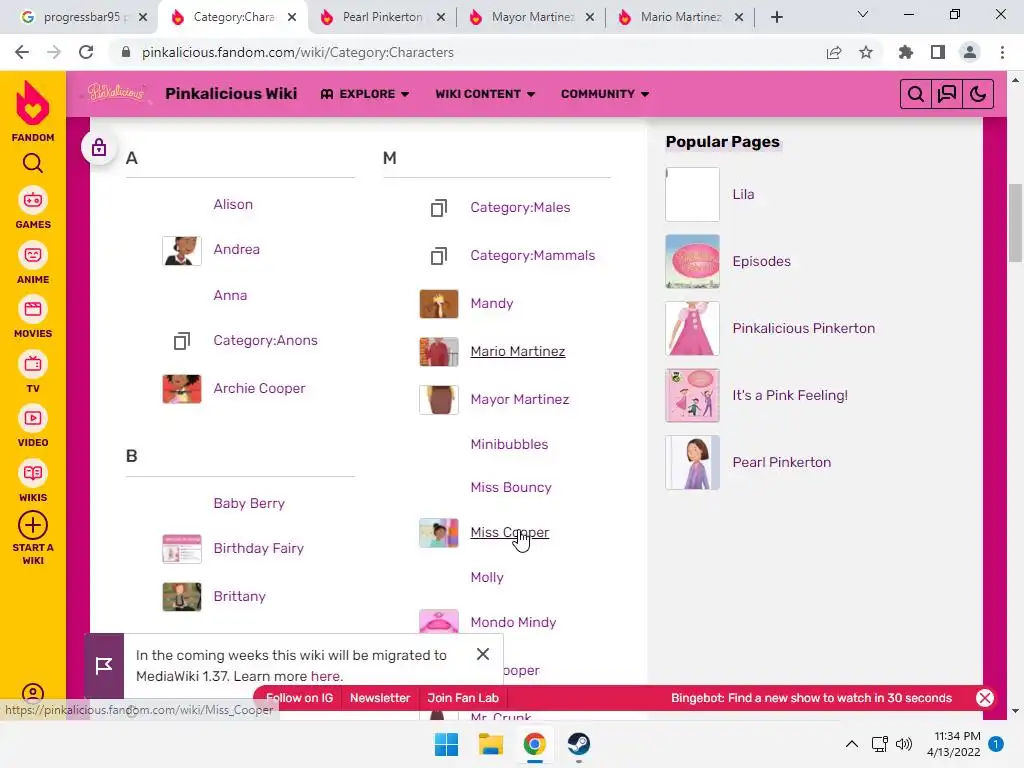Expand the Wiki Content dropdown
The height and width of the screenshot is (768, 1024).
coord(485,94)
